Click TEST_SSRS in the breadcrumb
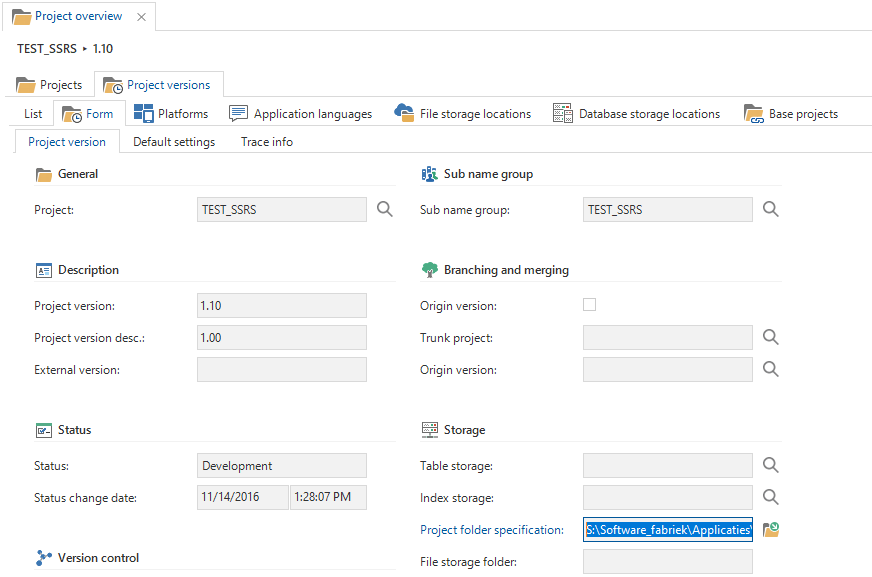The width and height of the screenshot is (872, 577). pyautogui.click(x=45, y=48)
